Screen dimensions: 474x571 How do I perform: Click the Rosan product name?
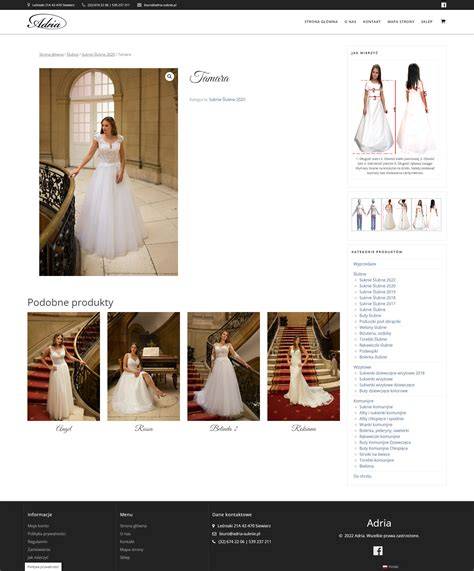tap(144, 429)
